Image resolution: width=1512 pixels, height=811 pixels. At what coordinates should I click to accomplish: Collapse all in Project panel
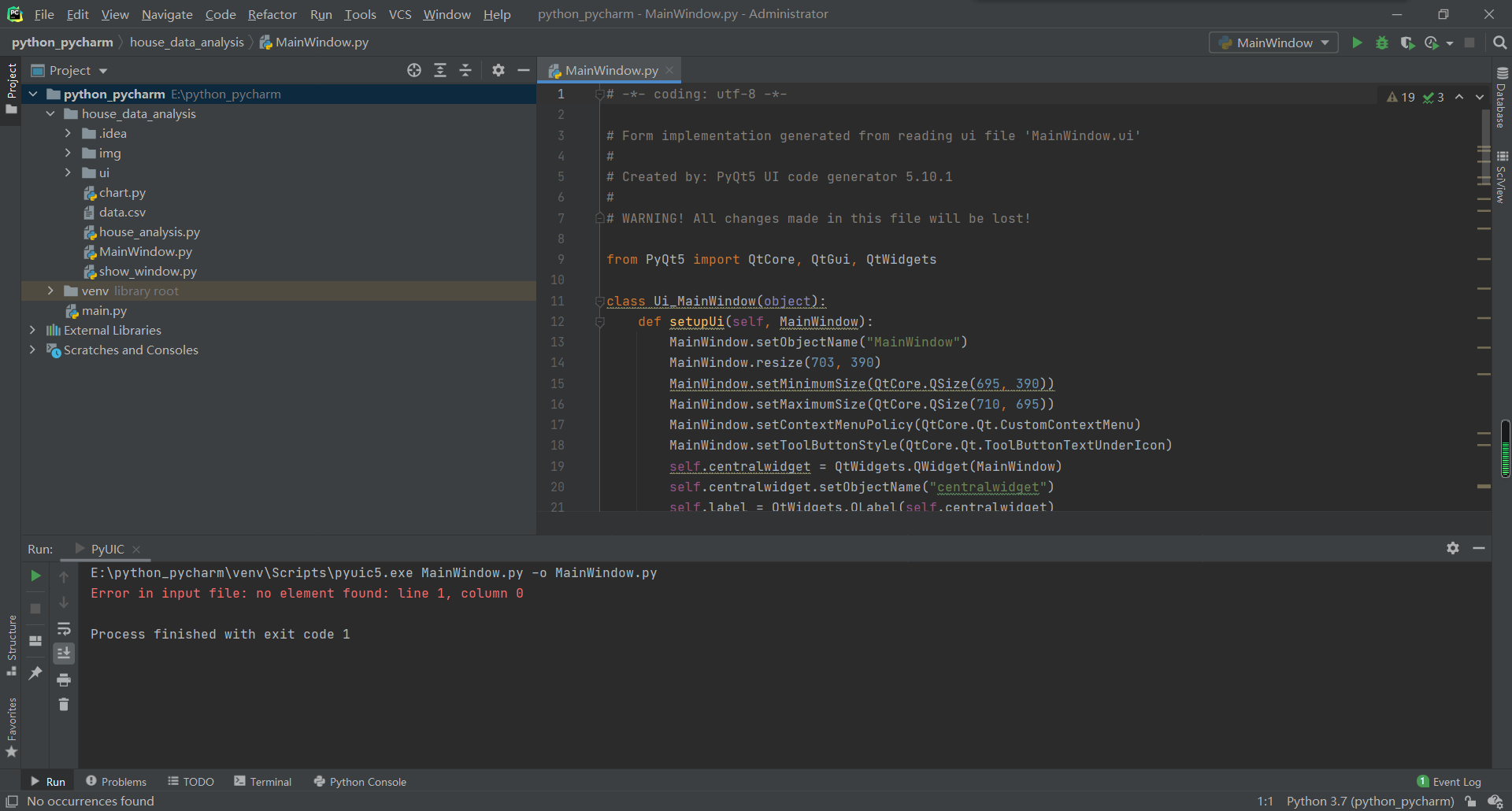pyautogui.click(x=465, y=70)
